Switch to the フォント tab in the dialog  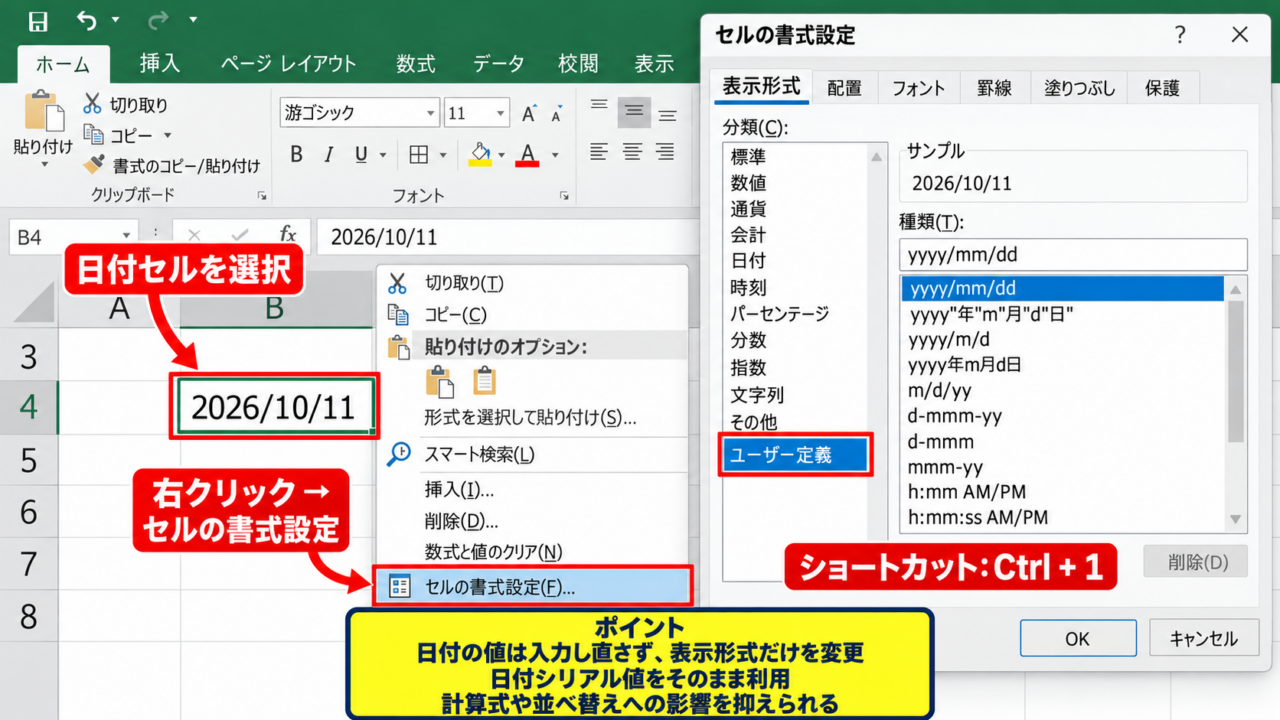coord(918,88)
